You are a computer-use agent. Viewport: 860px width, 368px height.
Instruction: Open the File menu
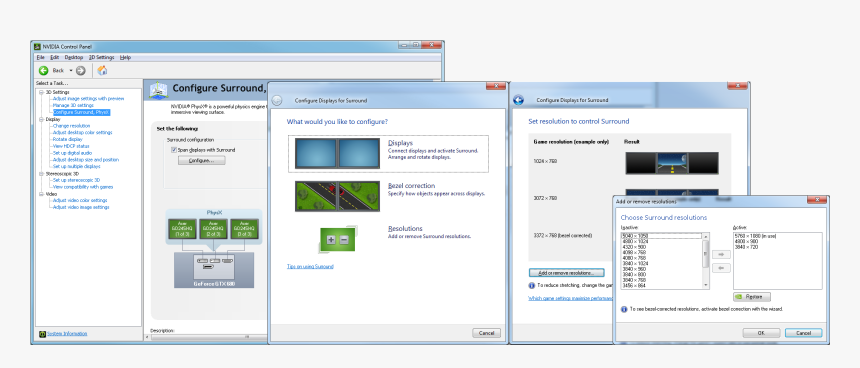(x=41, y=57)
